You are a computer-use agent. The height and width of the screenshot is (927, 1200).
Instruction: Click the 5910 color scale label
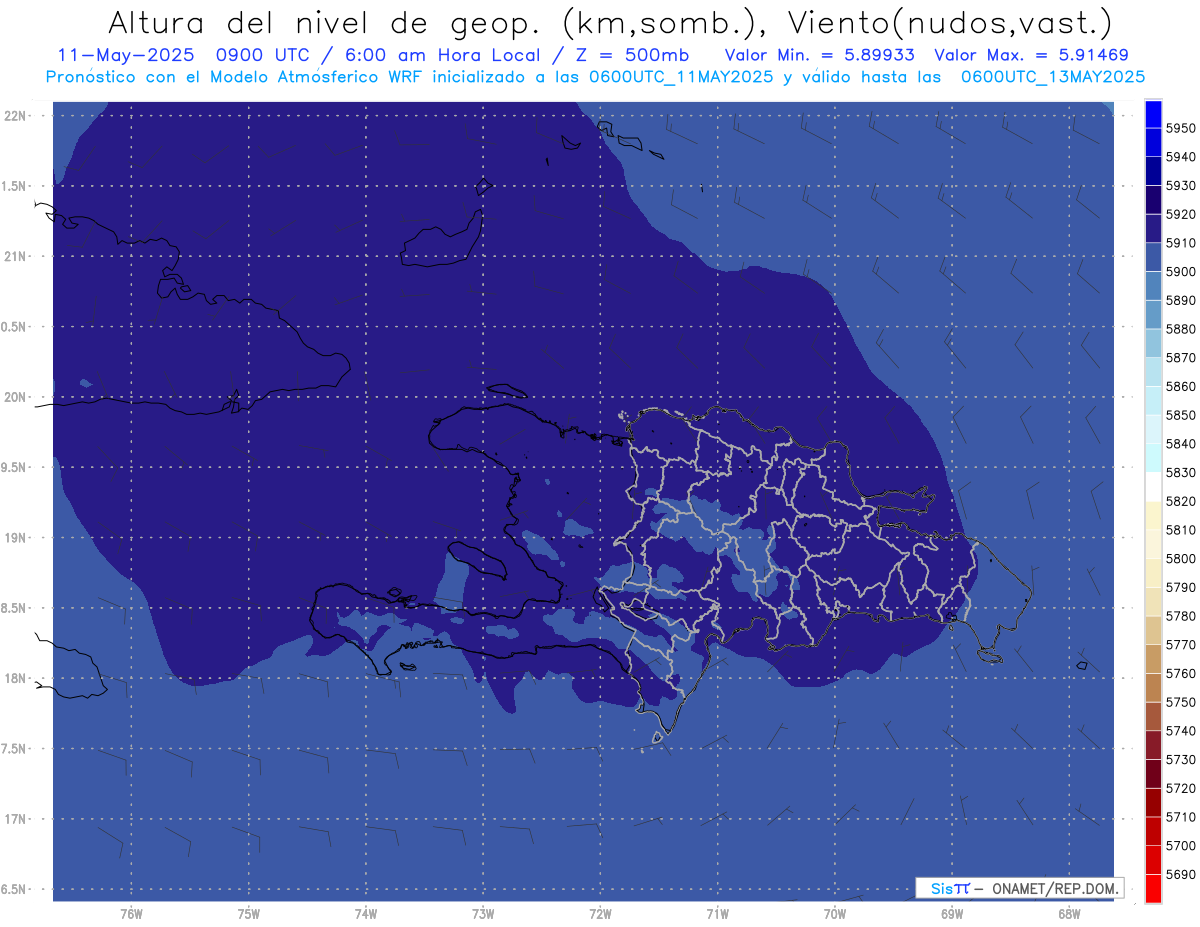click(1181, 243)
